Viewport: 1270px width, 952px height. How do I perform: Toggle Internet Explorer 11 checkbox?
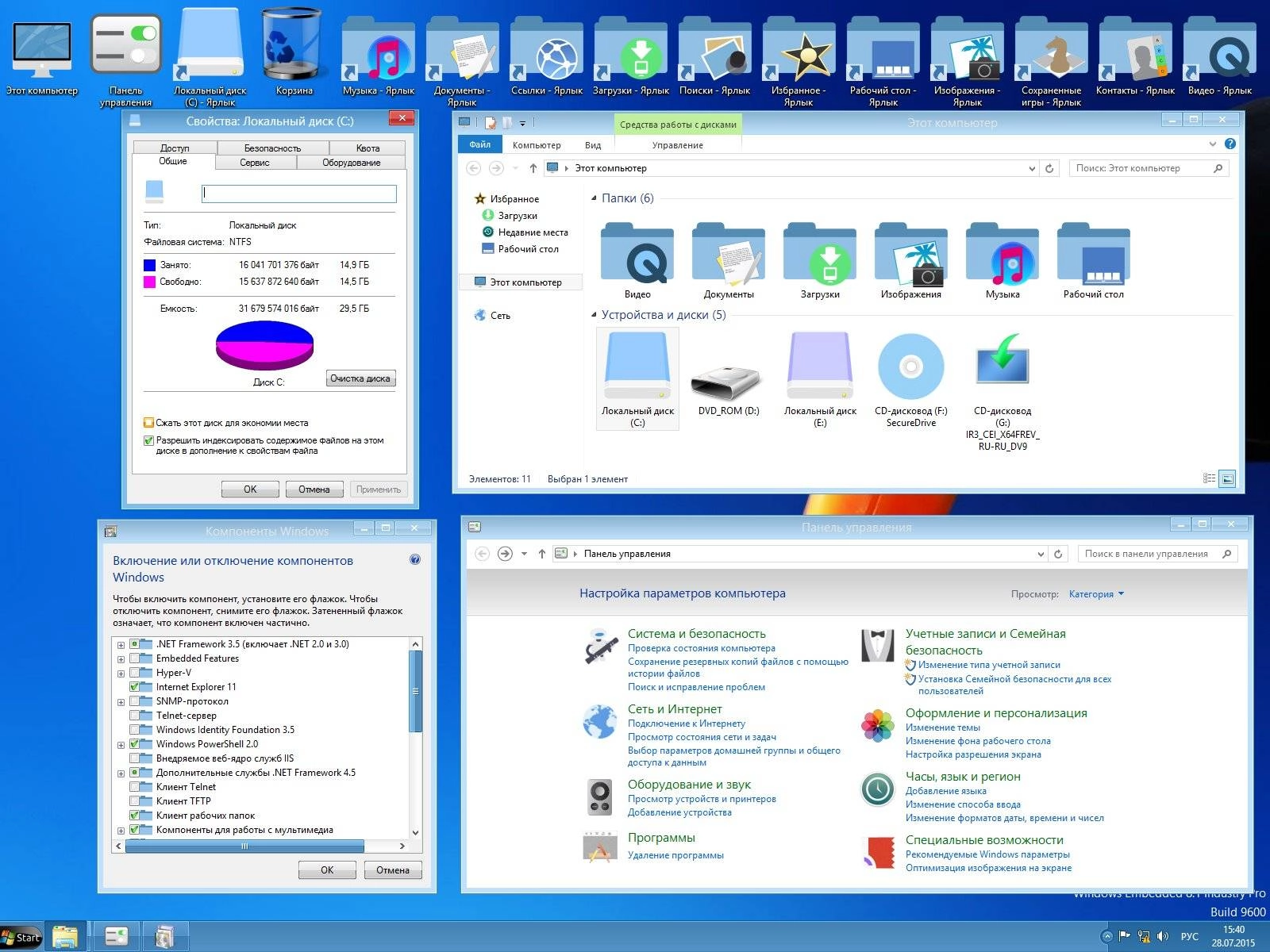[135, 687]
